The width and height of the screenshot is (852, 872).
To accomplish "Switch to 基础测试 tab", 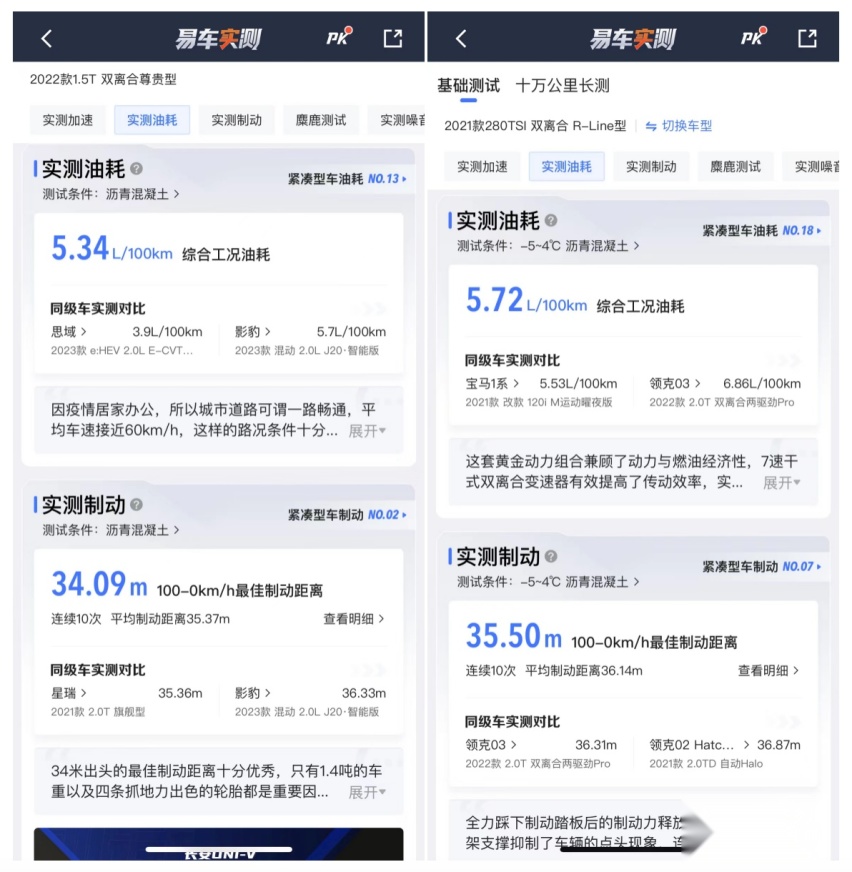I will point(468,86).
